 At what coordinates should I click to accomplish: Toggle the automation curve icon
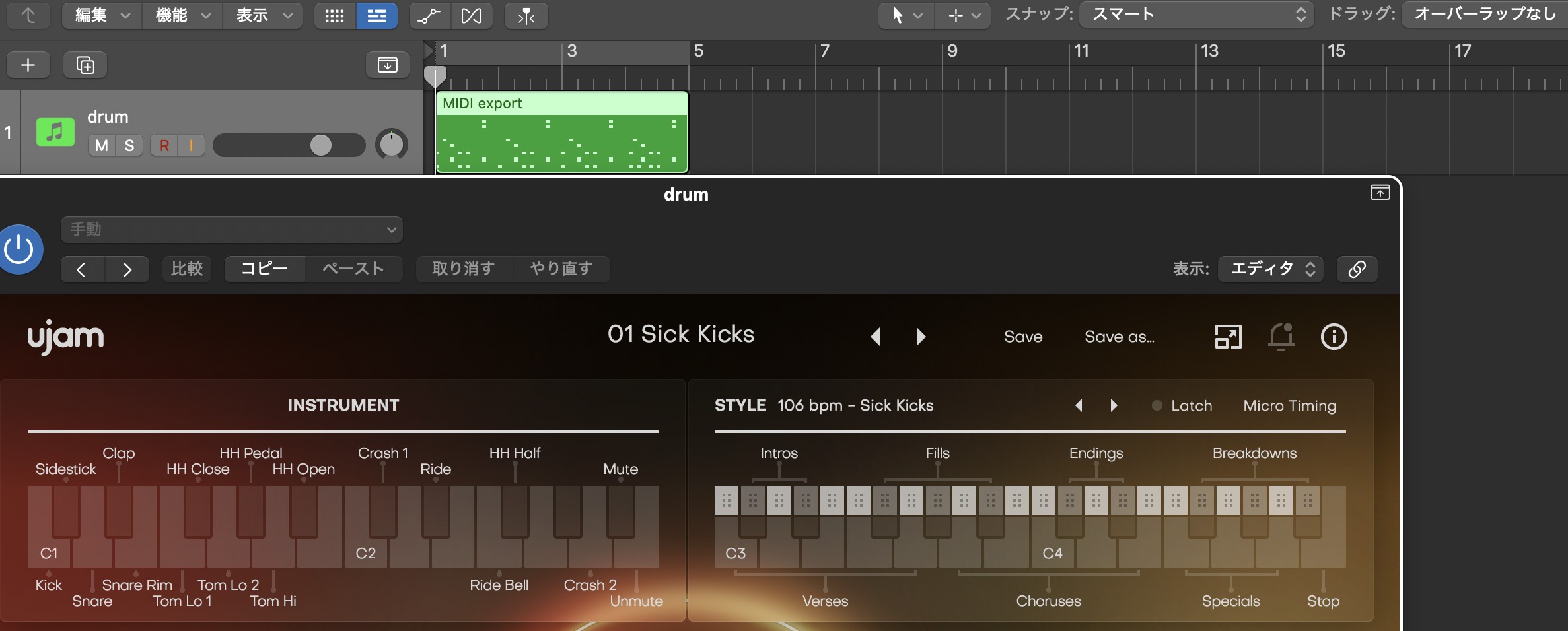(x=430, y=15)
